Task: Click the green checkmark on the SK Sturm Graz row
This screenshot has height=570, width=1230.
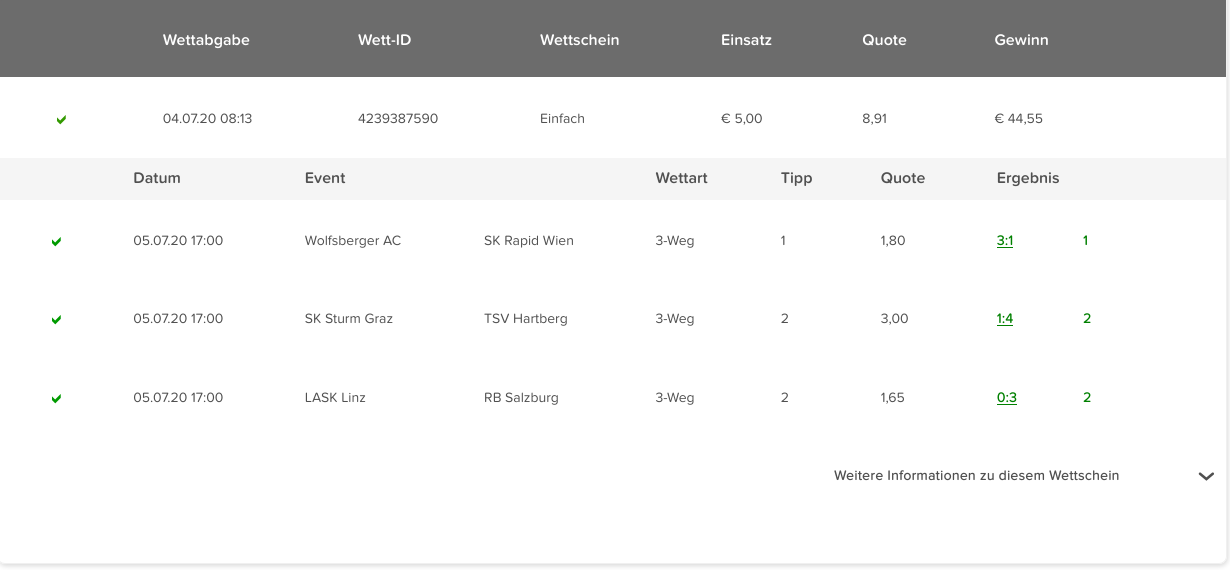Action: (x=56, y=320)
